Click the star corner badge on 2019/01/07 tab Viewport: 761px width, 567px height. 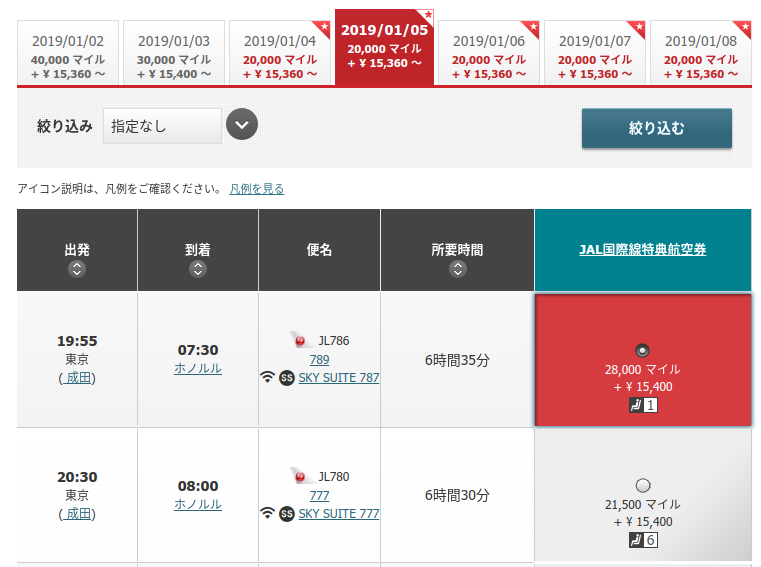point(638,27)
